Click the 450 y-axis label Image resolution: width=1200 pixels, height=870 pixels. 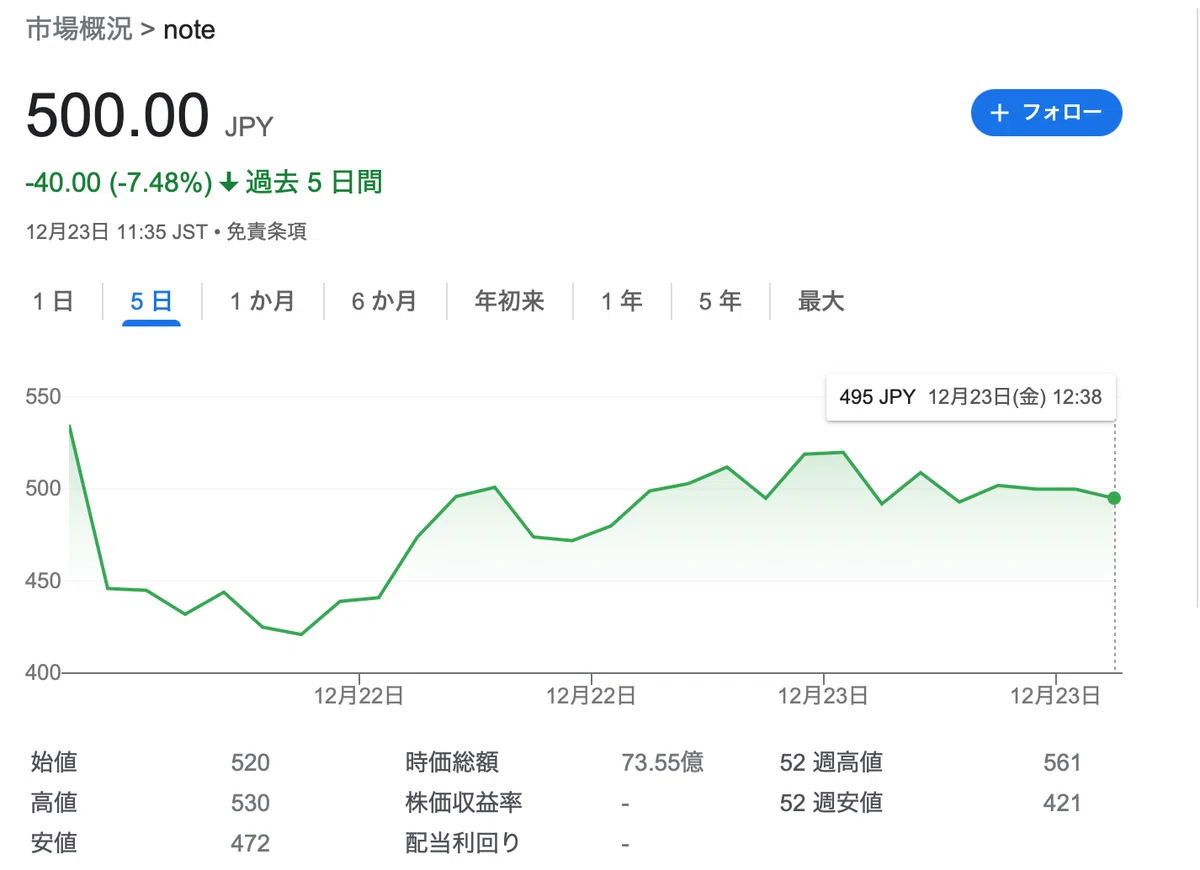coord(44,581)
